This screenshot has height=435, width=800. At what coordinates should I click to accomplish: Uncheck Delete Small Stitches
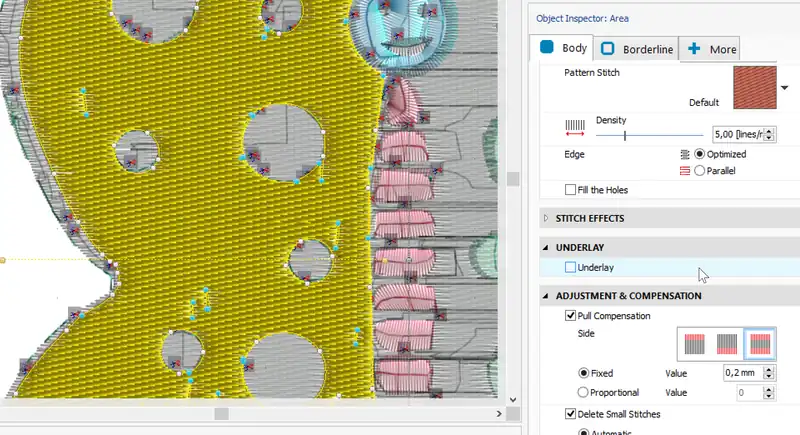570,414
